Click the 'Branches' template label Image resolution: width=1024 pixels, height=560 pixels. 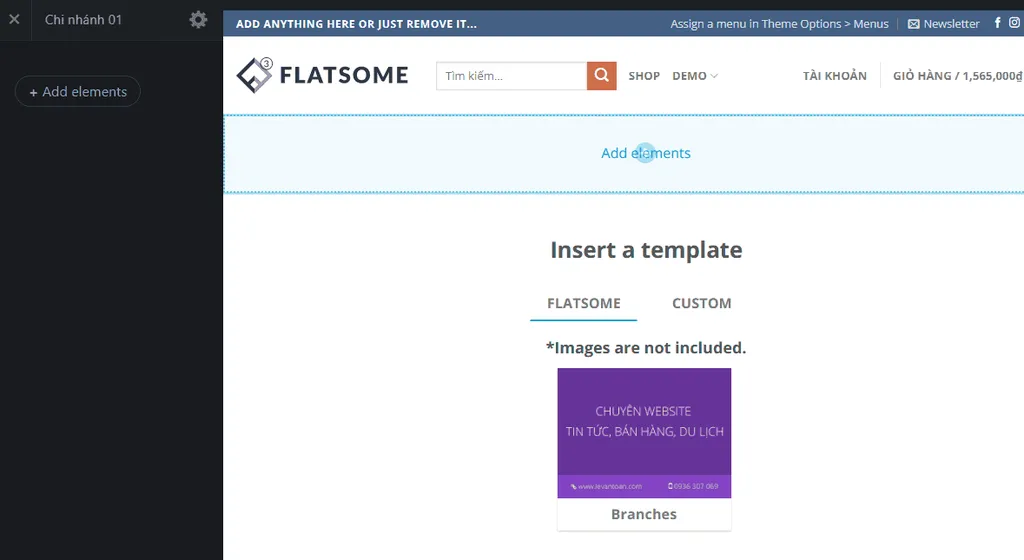644,514
